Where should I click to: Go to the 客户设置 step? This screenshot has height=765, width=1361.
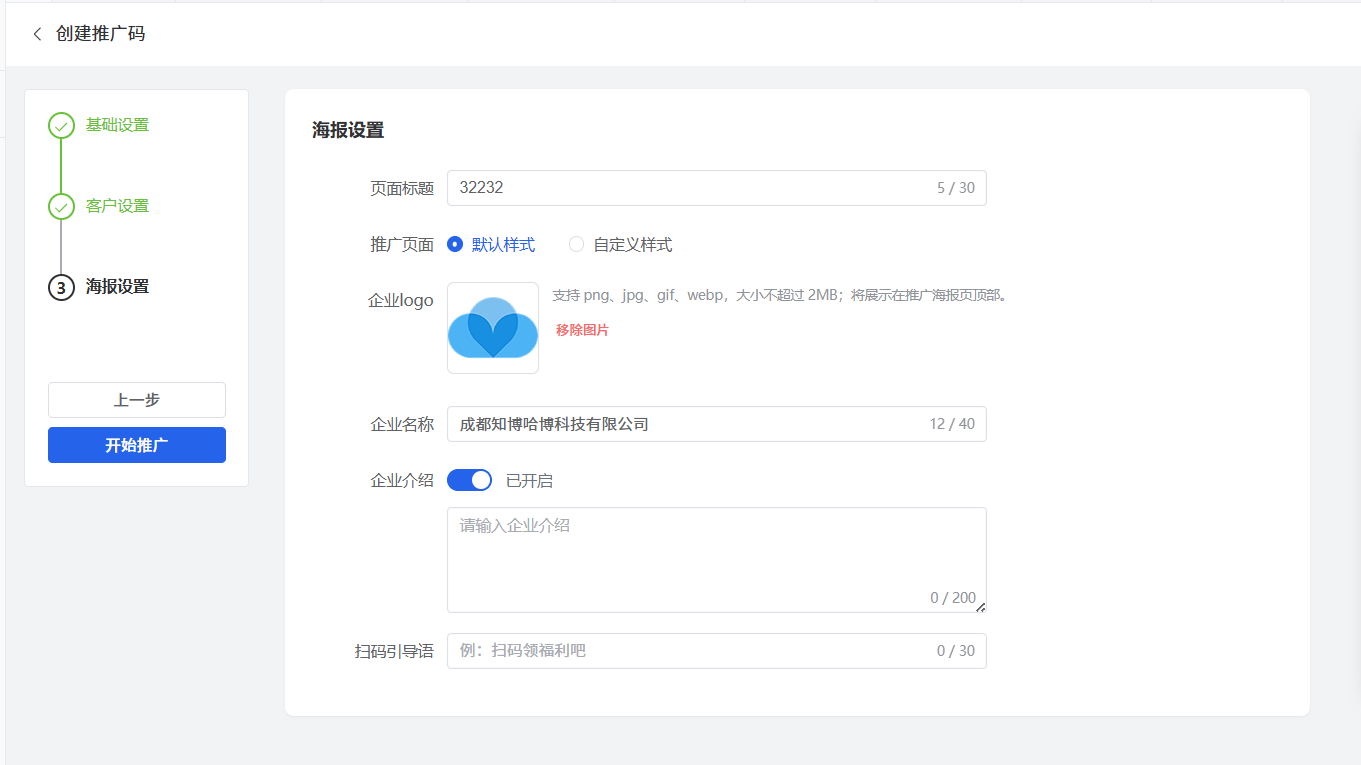click(117, 206)
